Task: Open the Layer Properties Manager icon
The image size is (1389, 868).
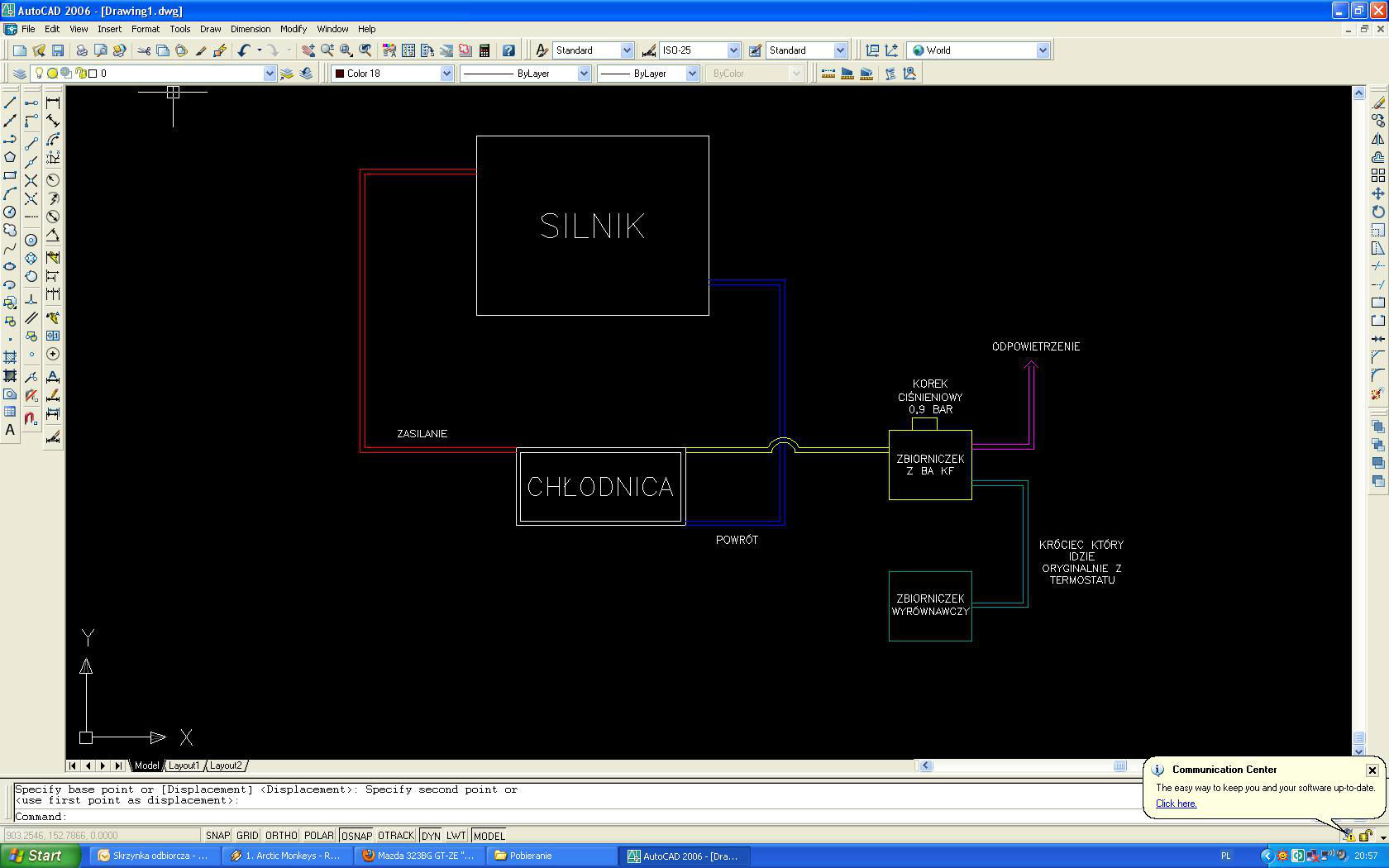Action: click(19, 74)
